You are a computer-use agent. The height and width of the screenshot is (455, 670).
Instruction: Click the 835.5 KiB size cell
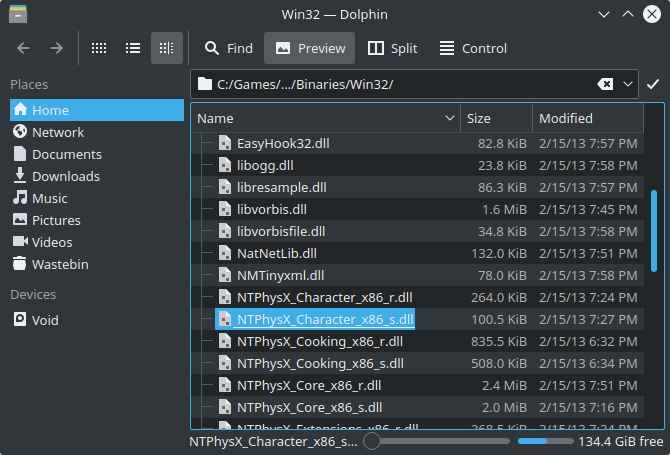pos(499,341)
